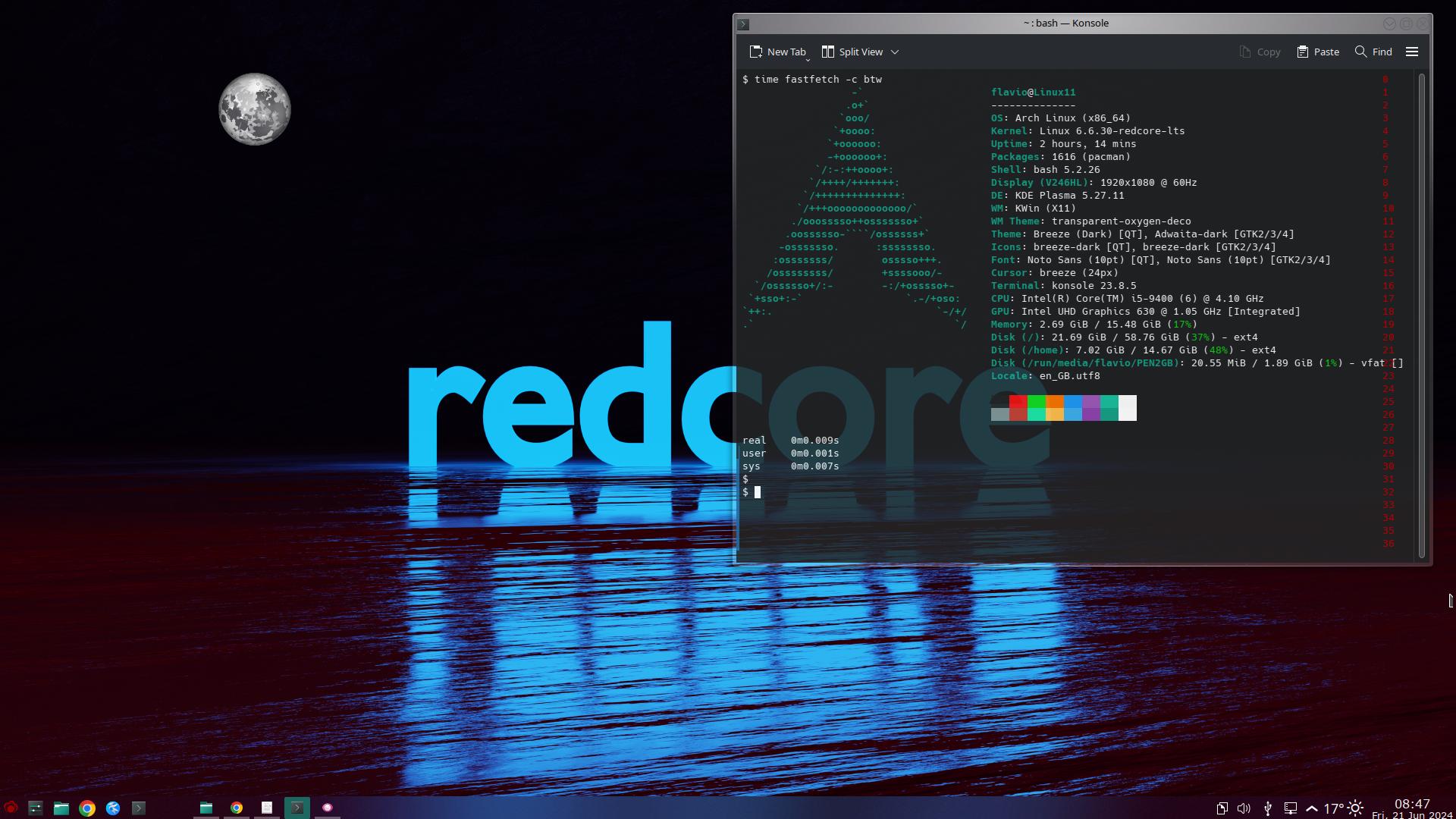Viewport: 1456px width, 819px height.
Task: Open the Konsole hamburger menu
Action: [x=1412, y=52]
